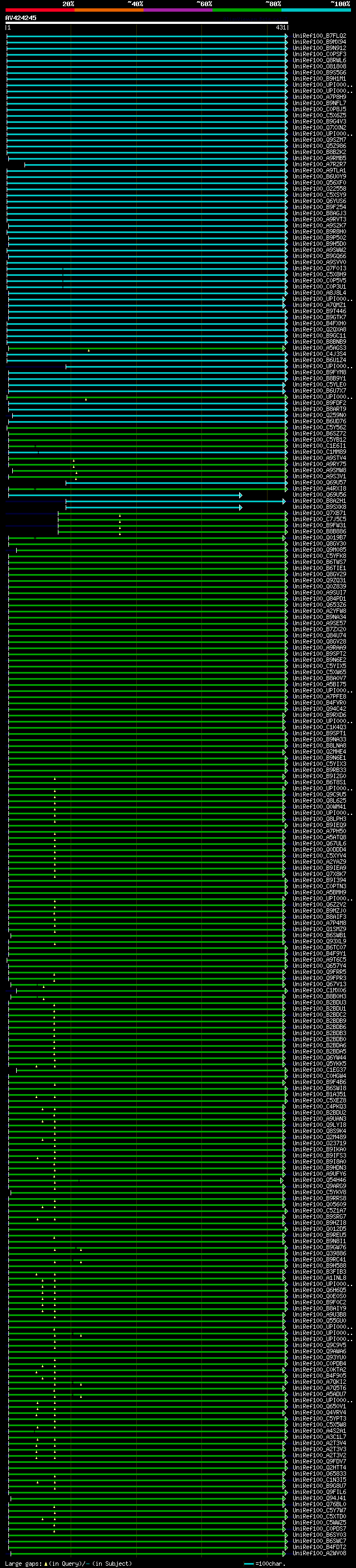356x1568 pixels.
Task: Select the UniRef100_Q7F0I3 hit
Action: tap(319, 269)
